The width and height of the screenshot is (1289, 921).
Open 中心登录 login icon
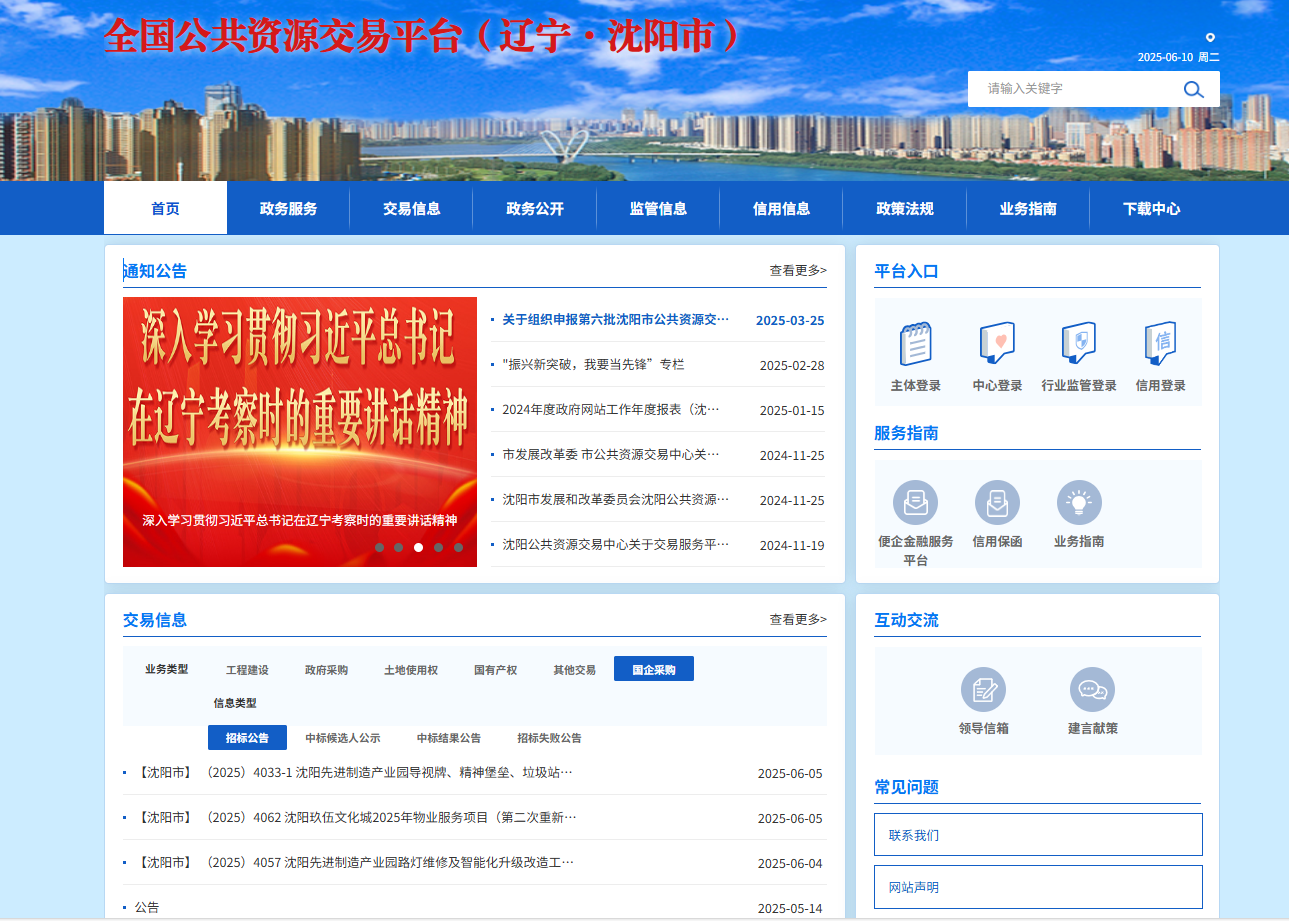997,344
